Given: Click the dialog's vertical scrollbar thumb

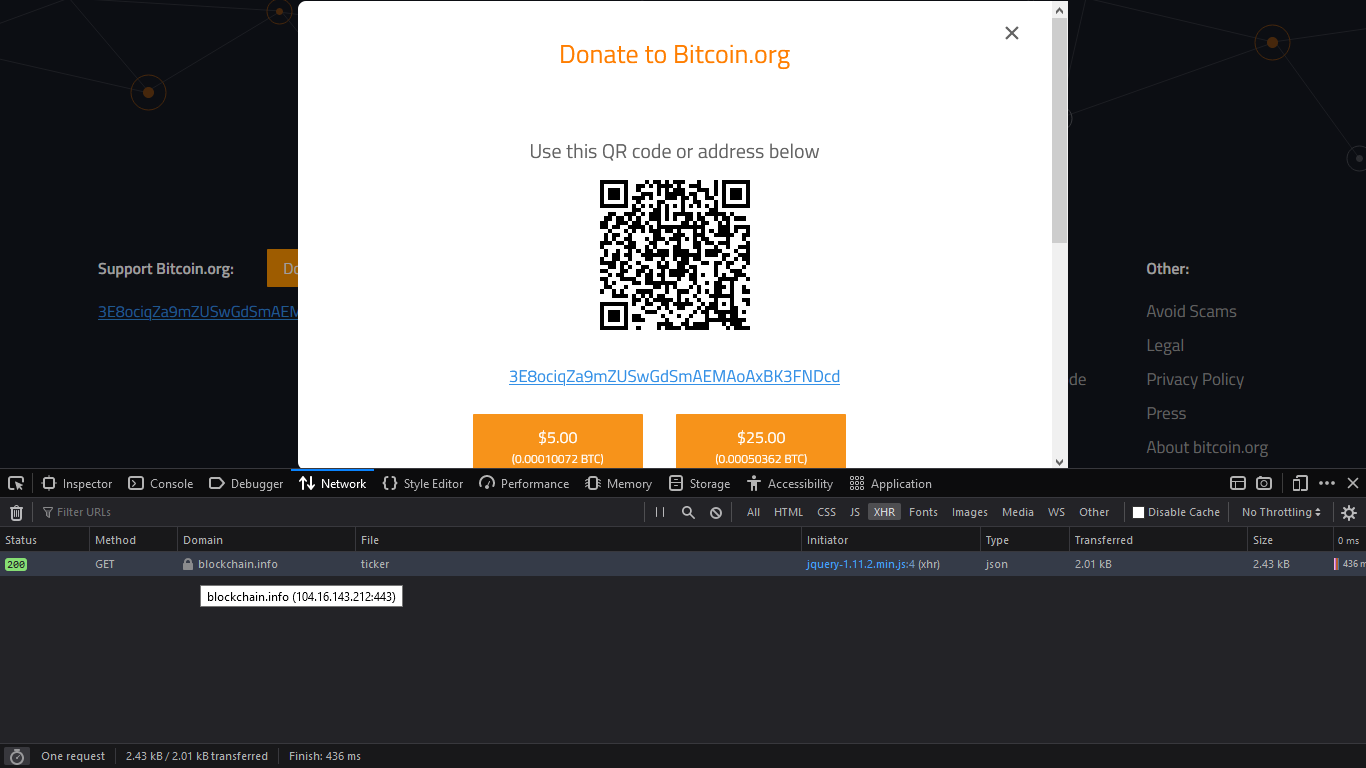Looking at the screenshot, I should pos(1060,130).
